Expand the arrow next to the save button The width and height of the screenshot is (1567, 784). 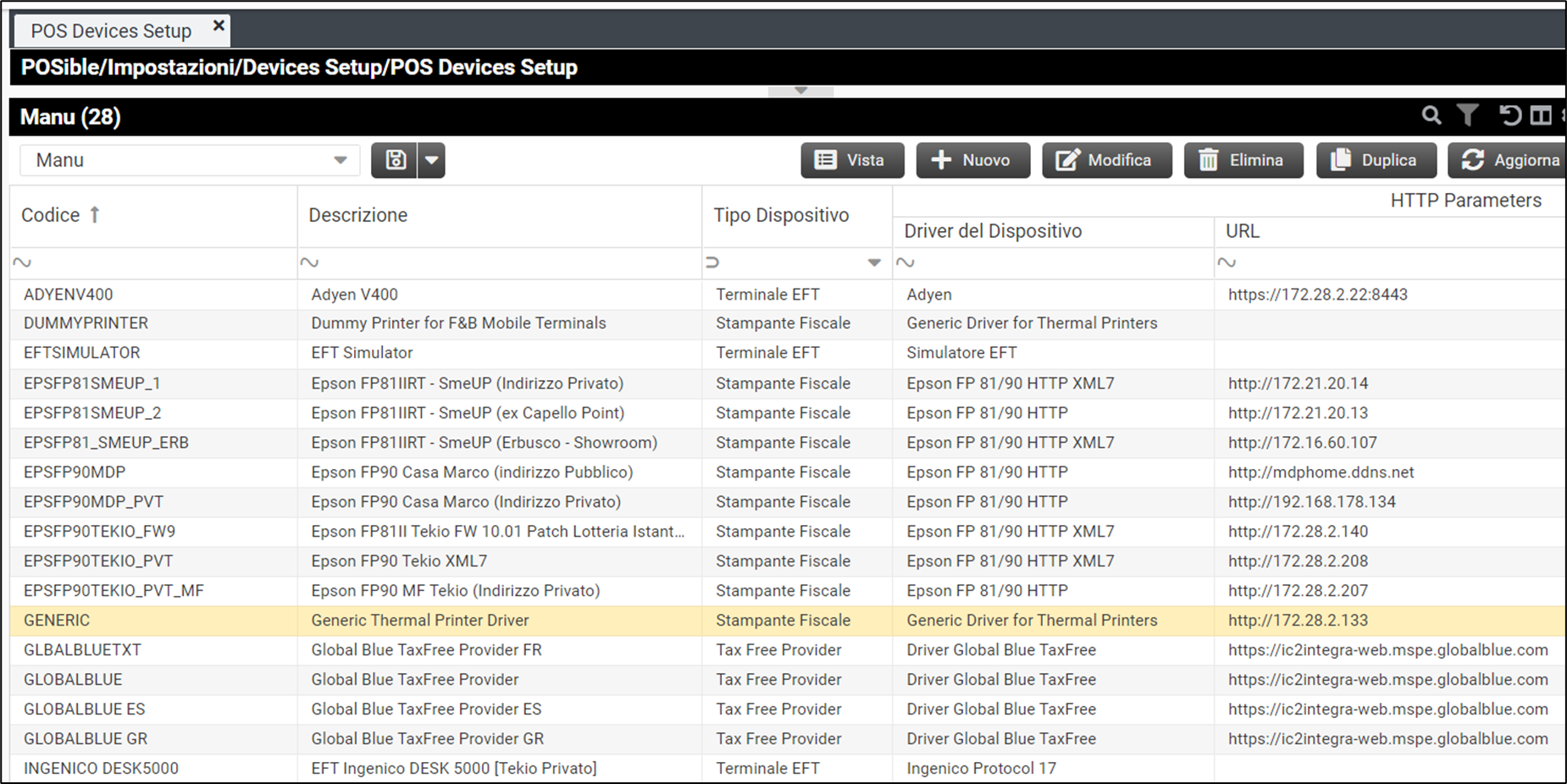click(431, 160)
